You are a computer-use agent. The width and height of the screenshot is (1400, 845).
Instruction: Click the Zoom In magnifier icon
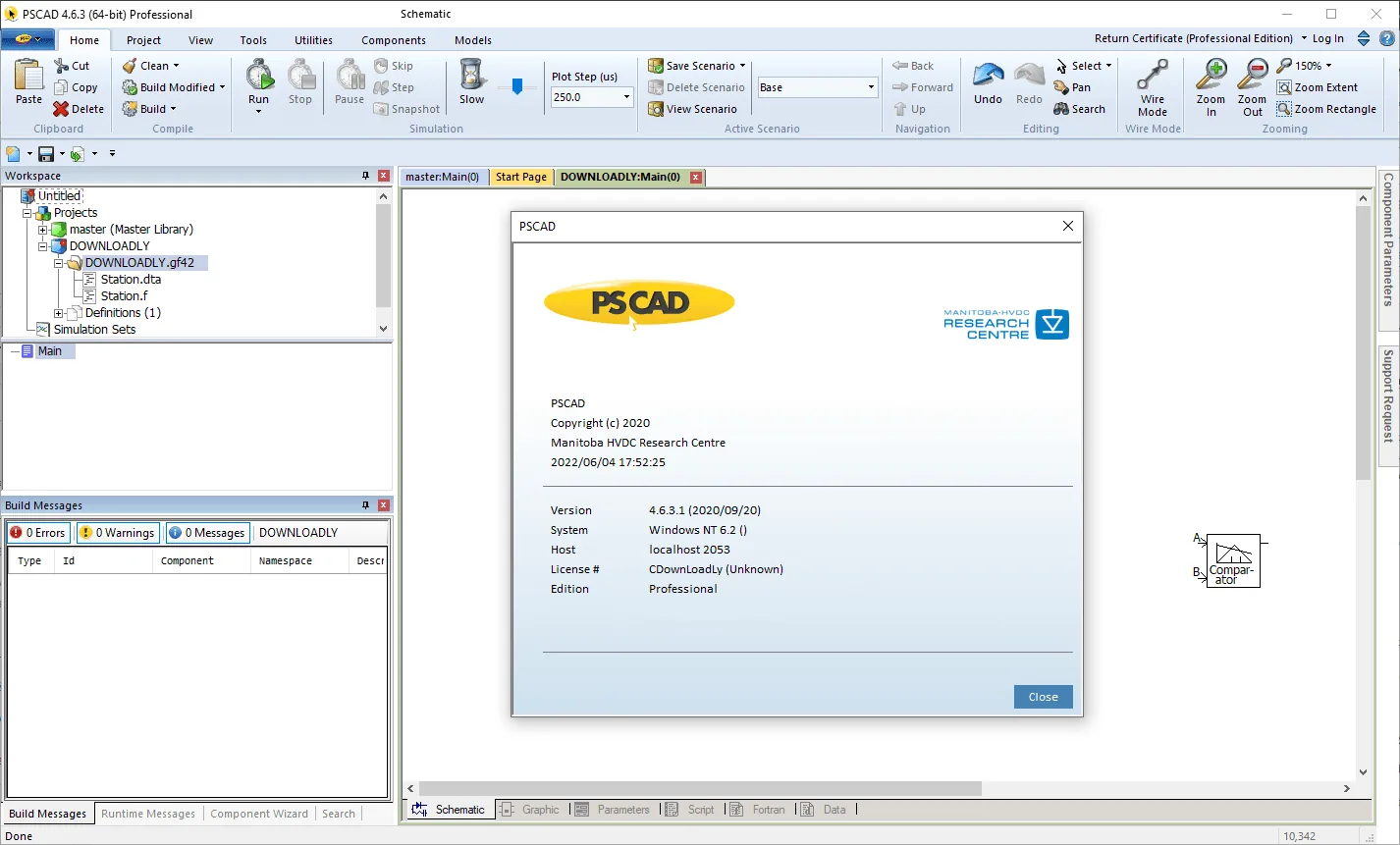(x=1212, y=75)
